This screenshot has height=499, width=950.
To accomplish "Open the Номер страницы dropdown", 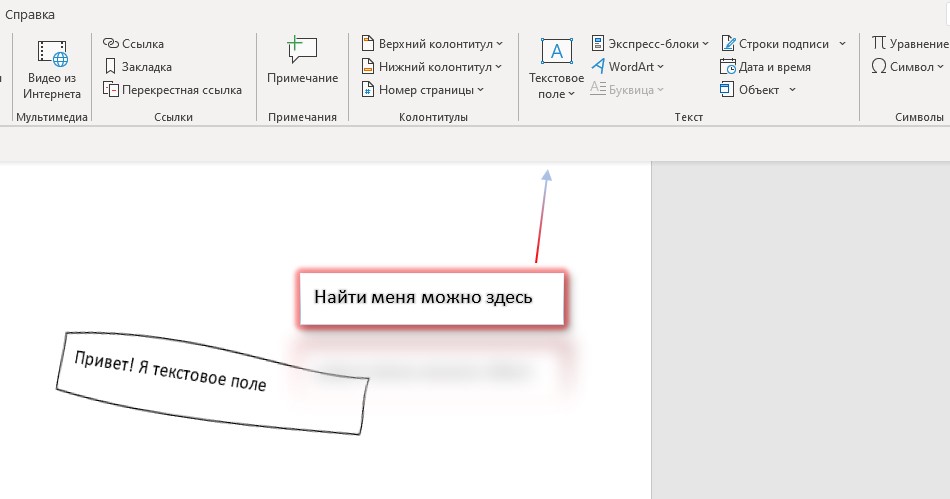I will click(x=423, y=90).
